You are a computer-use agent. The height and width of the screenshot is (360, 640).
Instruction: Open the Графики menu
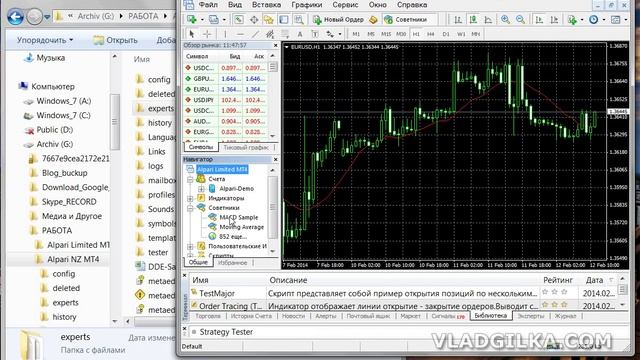307,5
